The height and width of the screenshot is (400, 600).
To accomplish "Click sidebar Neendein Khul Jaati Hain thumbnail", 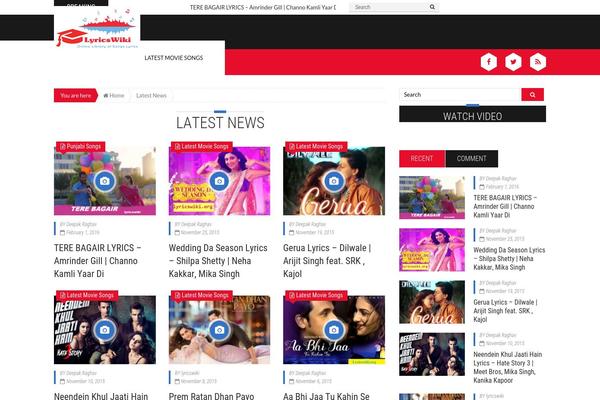I will tap(432, 354).
